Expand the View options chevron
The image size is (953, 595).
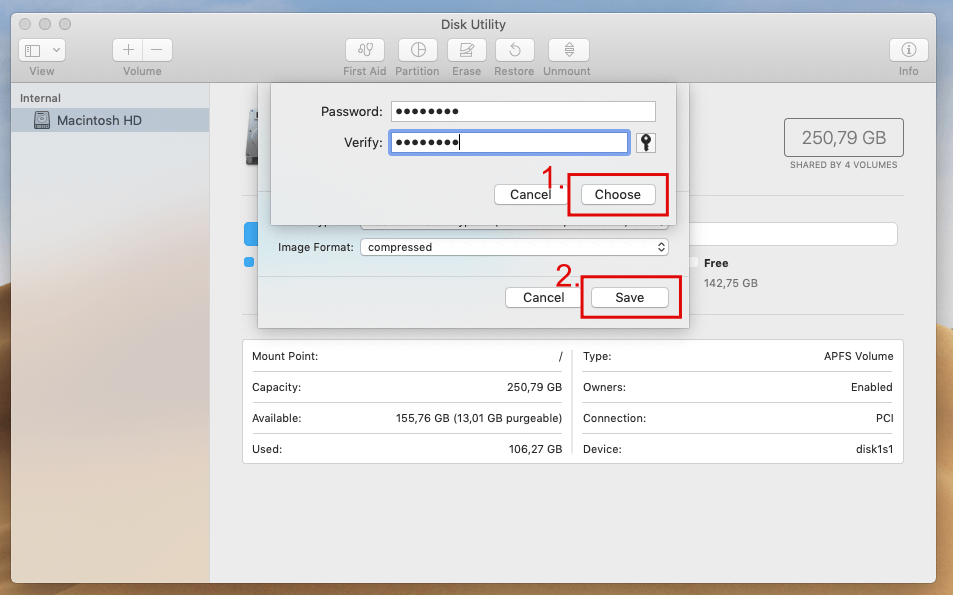[x=55, y=50]
